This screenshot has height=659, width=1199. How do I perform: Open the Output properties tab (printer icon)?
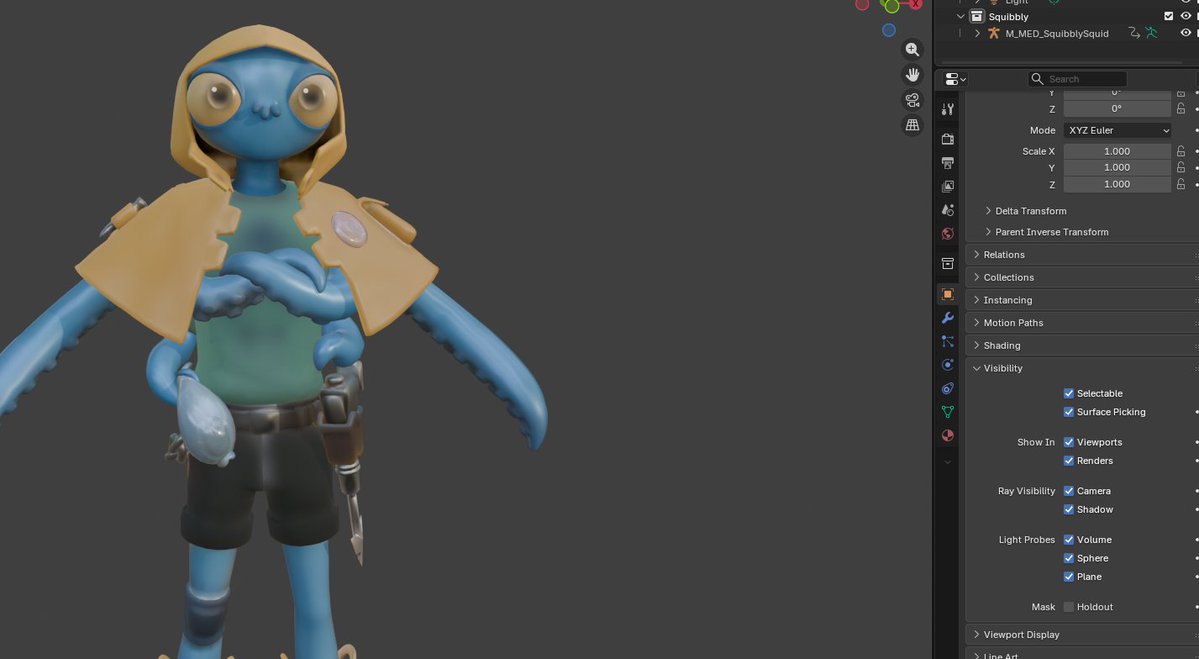coord(947,163)
